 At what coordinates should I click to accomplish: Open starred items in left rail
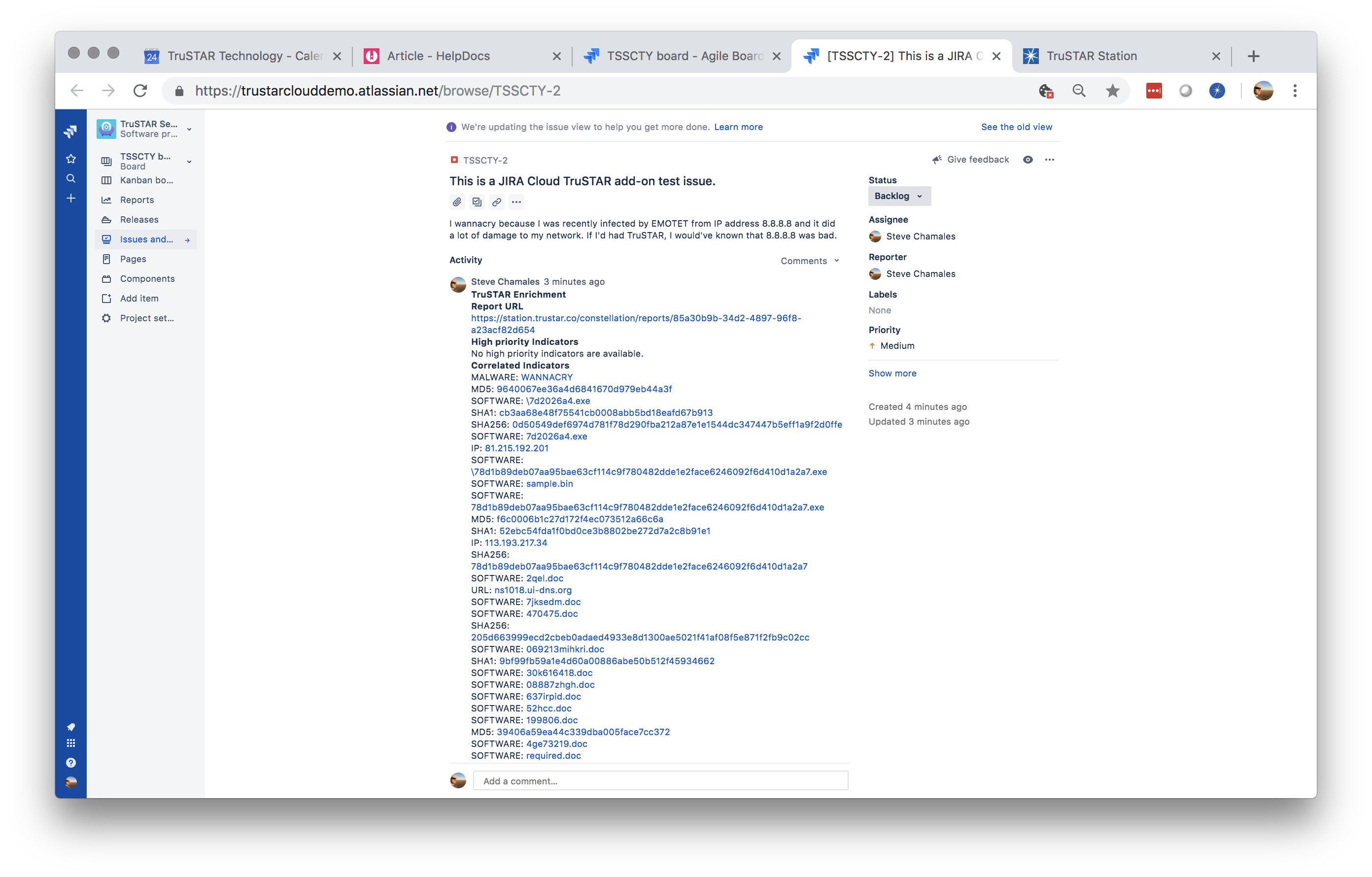[x=70, y=159]
